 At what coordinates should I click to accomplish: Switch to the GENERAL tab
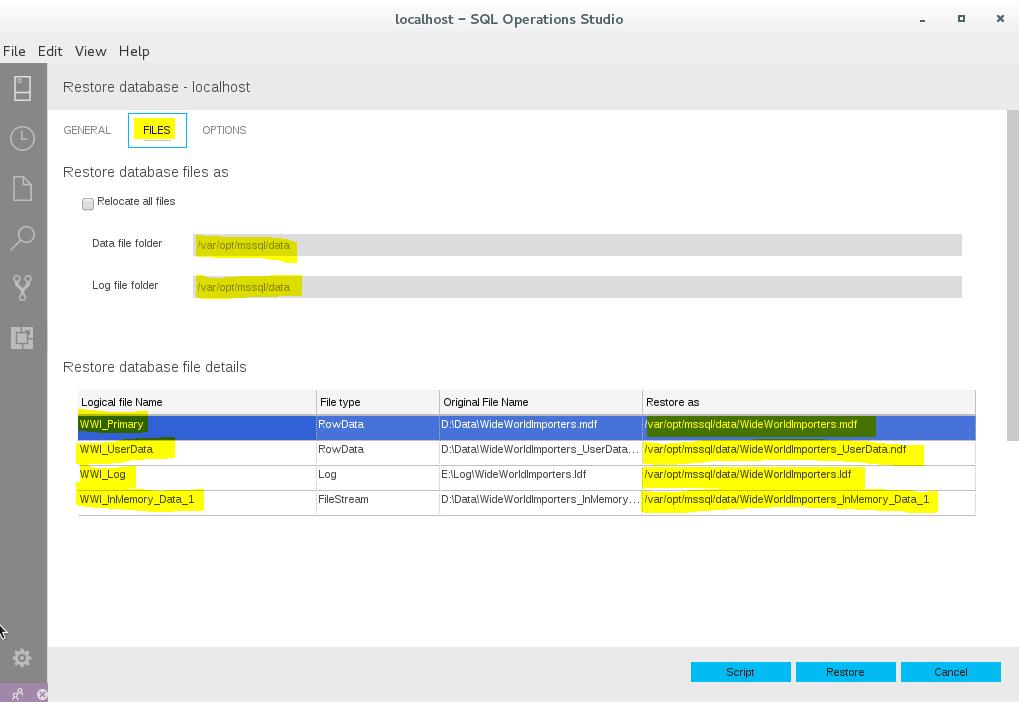[87, 130]
